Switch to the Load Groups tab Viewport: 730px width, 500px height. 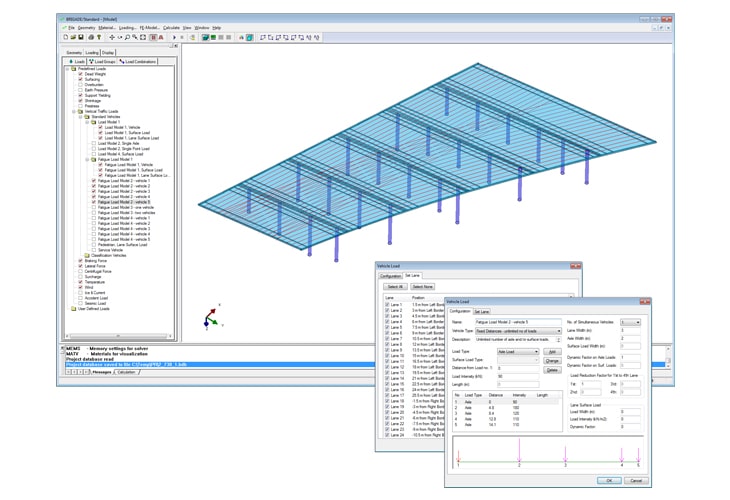[x=102, y=61]
